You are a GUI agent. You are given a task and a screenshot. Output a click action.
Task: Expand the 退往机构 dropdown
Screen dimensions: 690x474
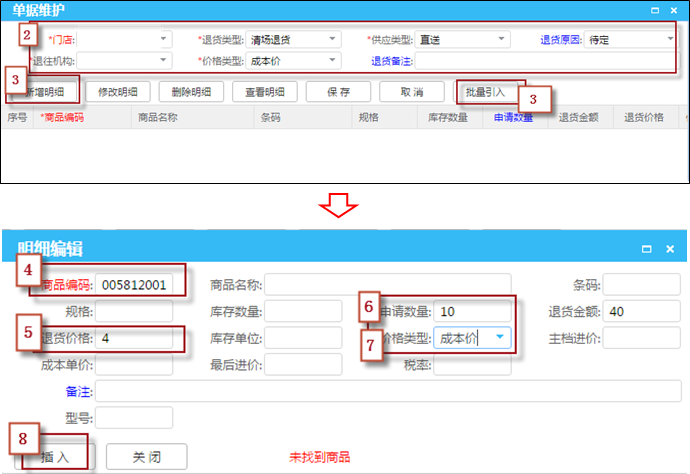(x=163, y=60)
